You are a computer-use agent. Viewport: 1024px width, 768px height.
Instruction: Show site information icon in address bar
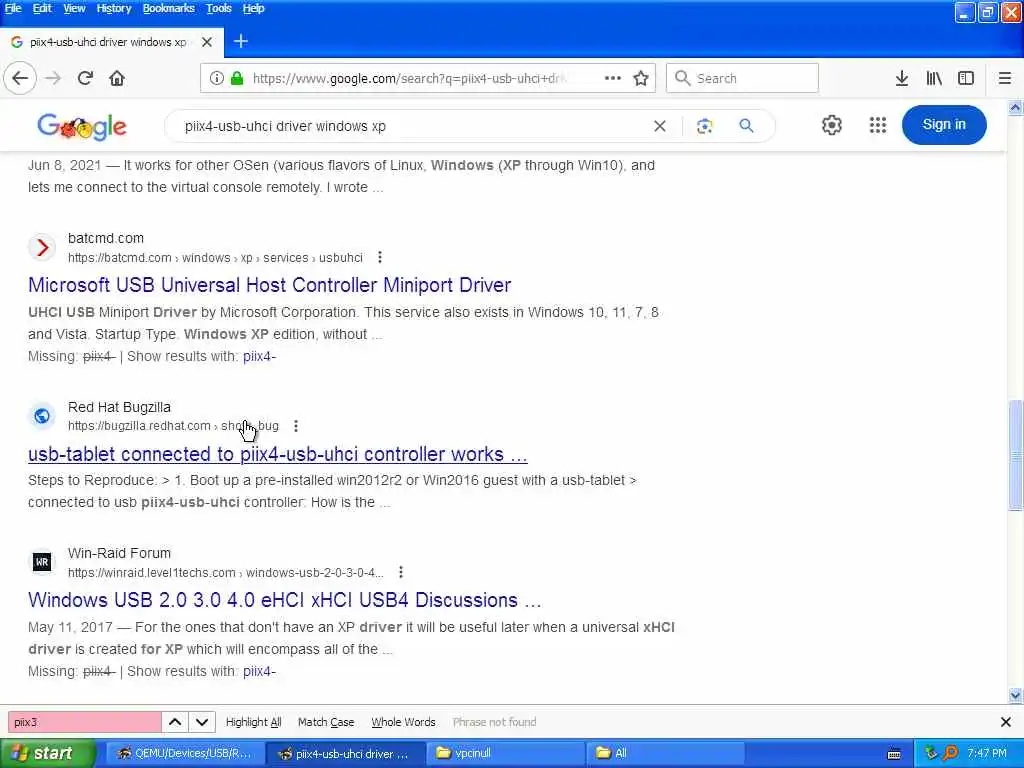click(216, 78)
